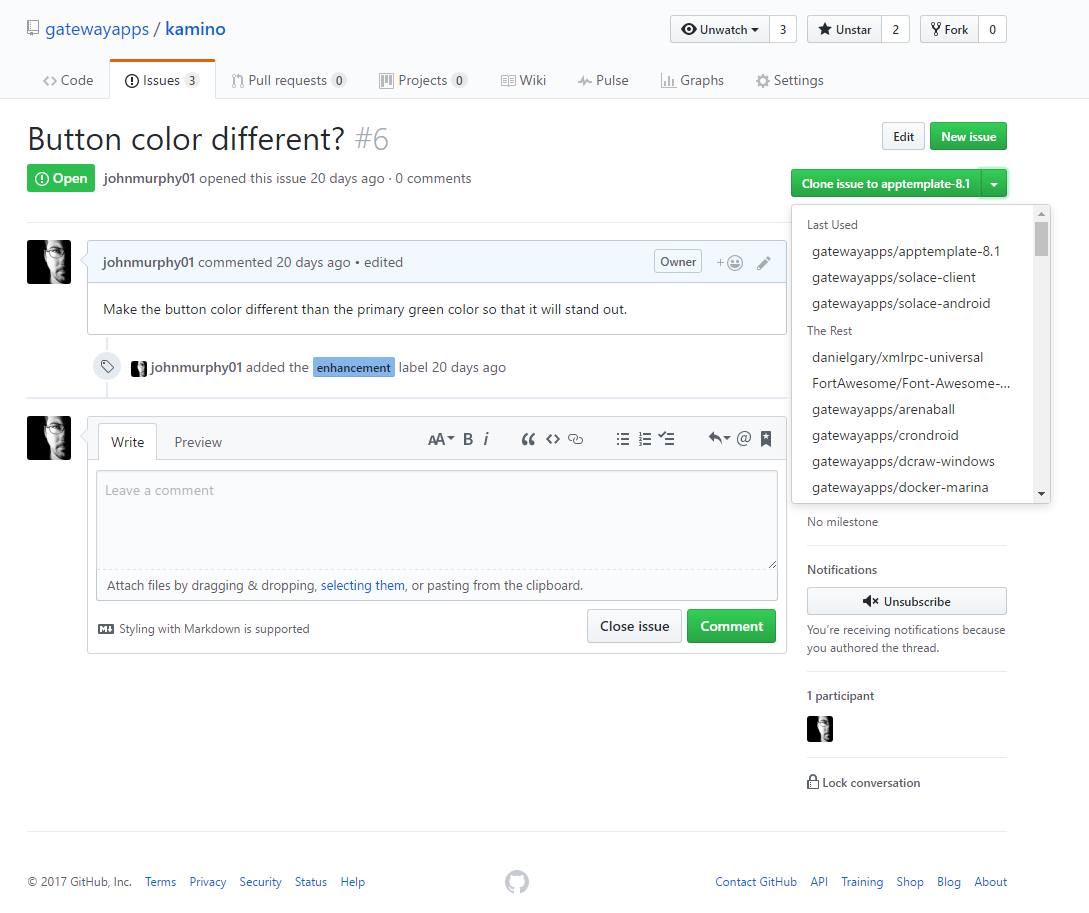This screenshot has height=913, width=1089.
Task: Open the saved replies arrow icon
Action: pos(719,438)
